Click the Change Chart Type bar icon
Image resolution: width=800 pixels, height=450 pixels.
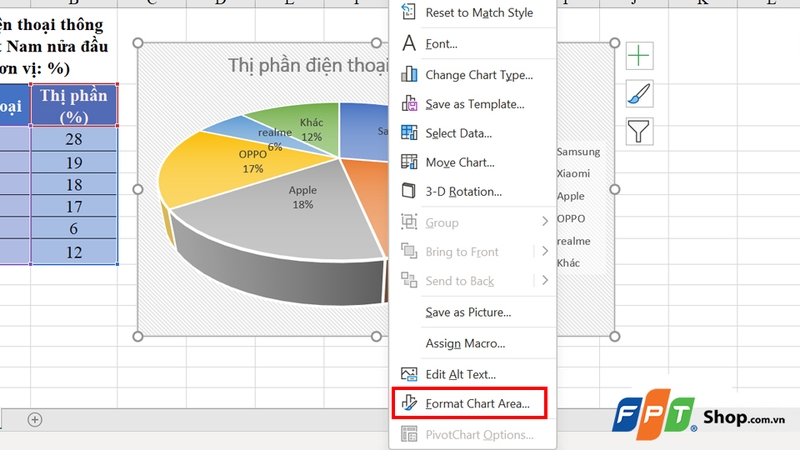pyautogui.click(x=409, y=74)
